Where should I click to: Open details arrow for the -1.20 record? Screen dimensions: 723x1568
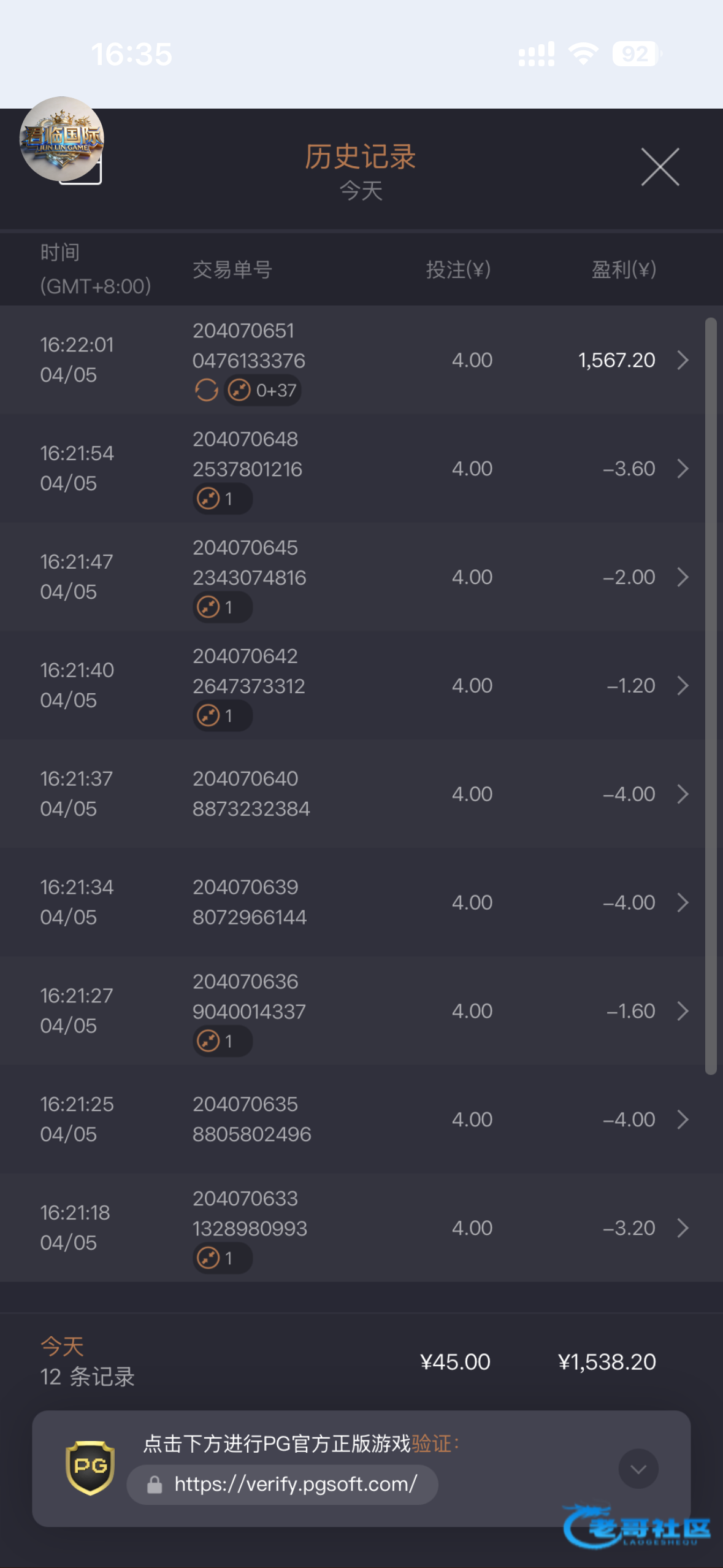tap(683, 685)
